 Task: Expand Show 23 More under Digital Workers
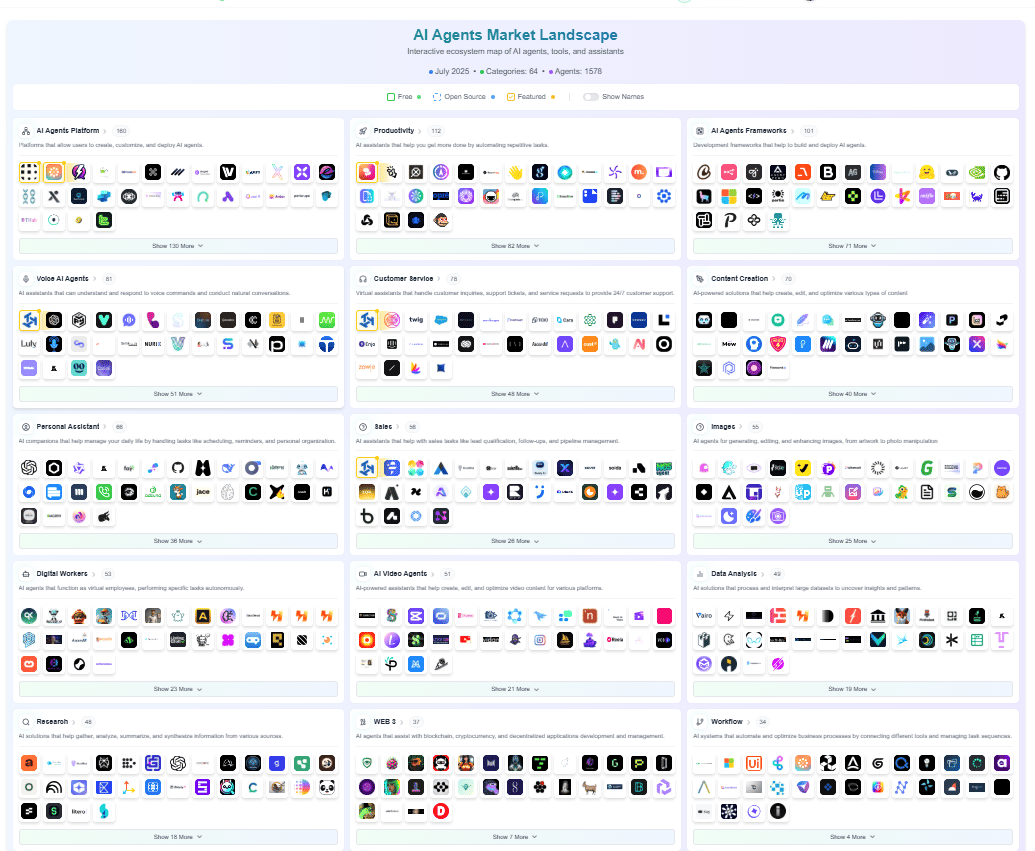click(178, 689)
